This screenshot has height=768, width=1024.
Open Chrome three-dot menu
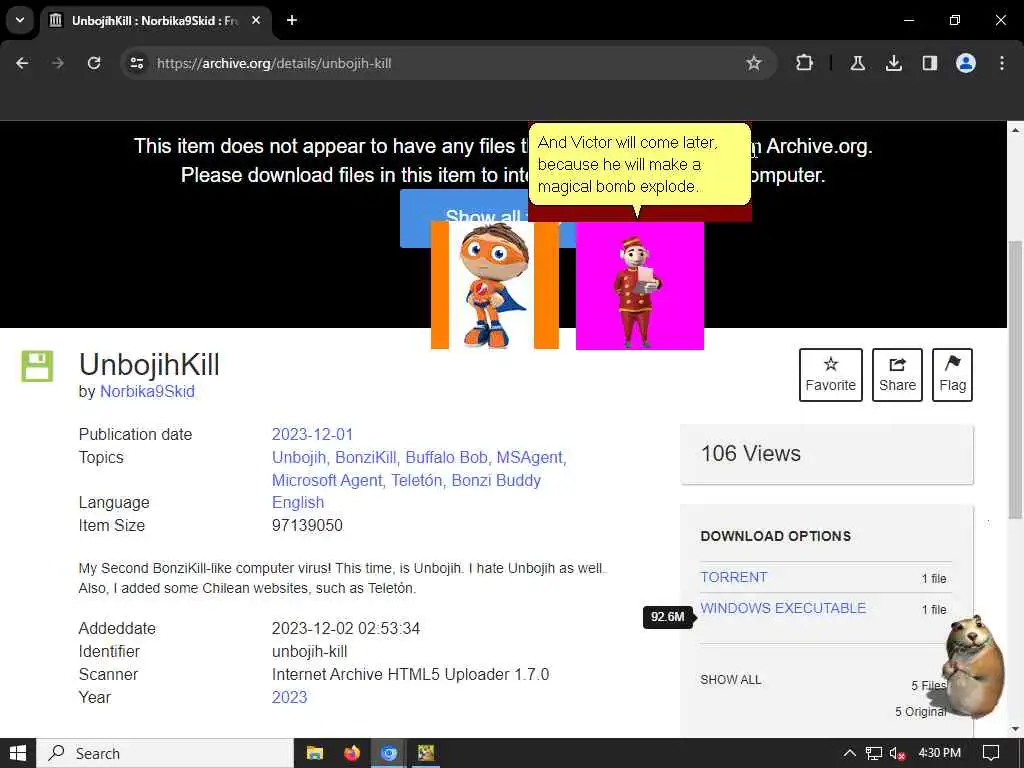coord(1002,63)
